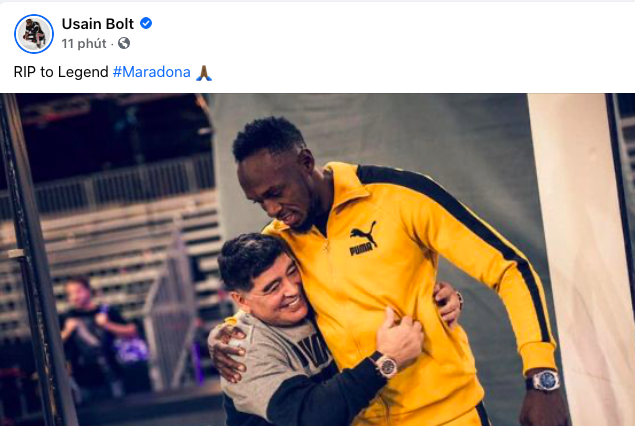Click the globe public-audience icon
This screenshot has height=426, width=635.
(x=124, y=43)
